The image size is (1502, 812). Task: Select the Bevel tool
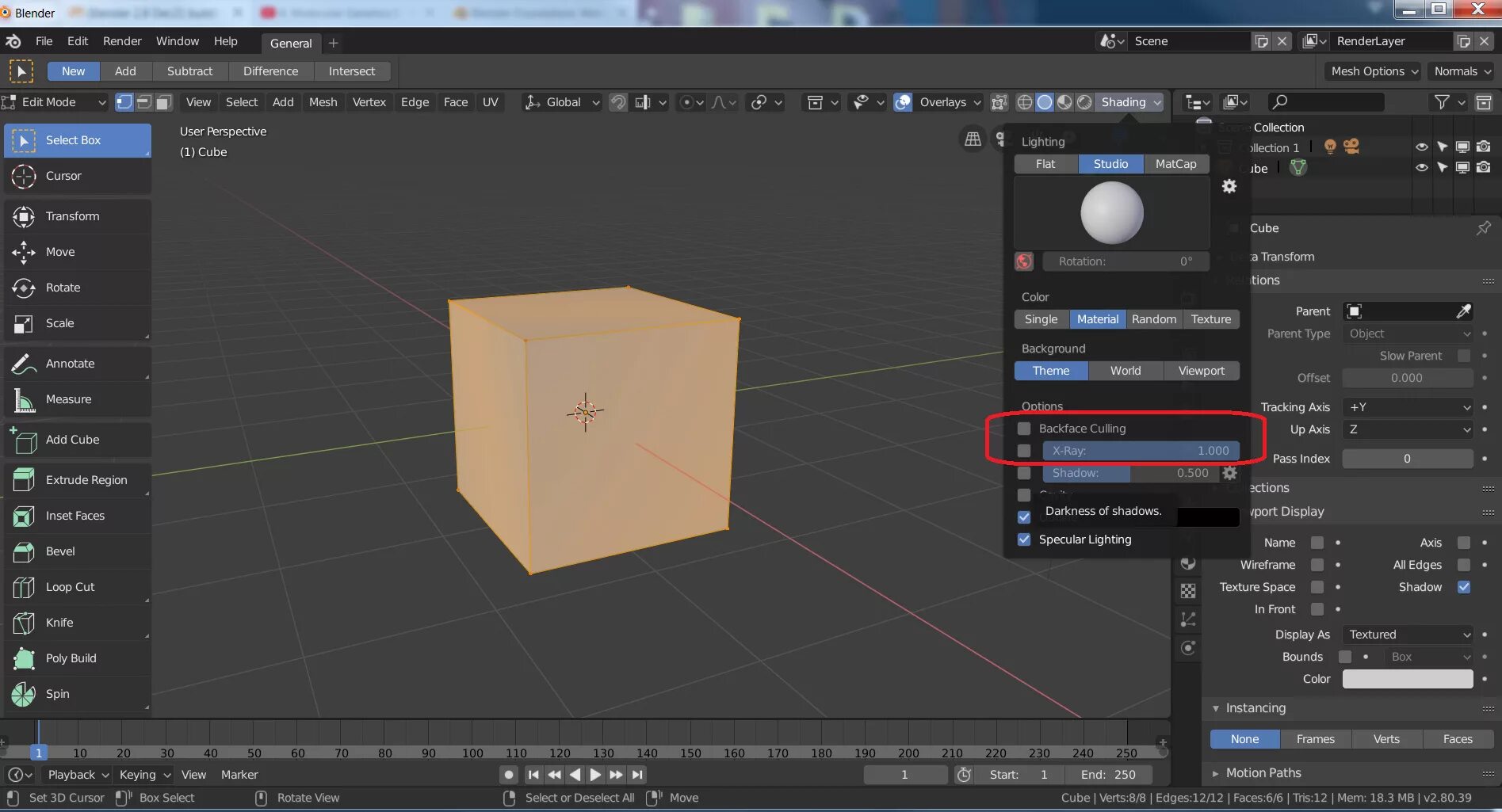coord(77,551)
